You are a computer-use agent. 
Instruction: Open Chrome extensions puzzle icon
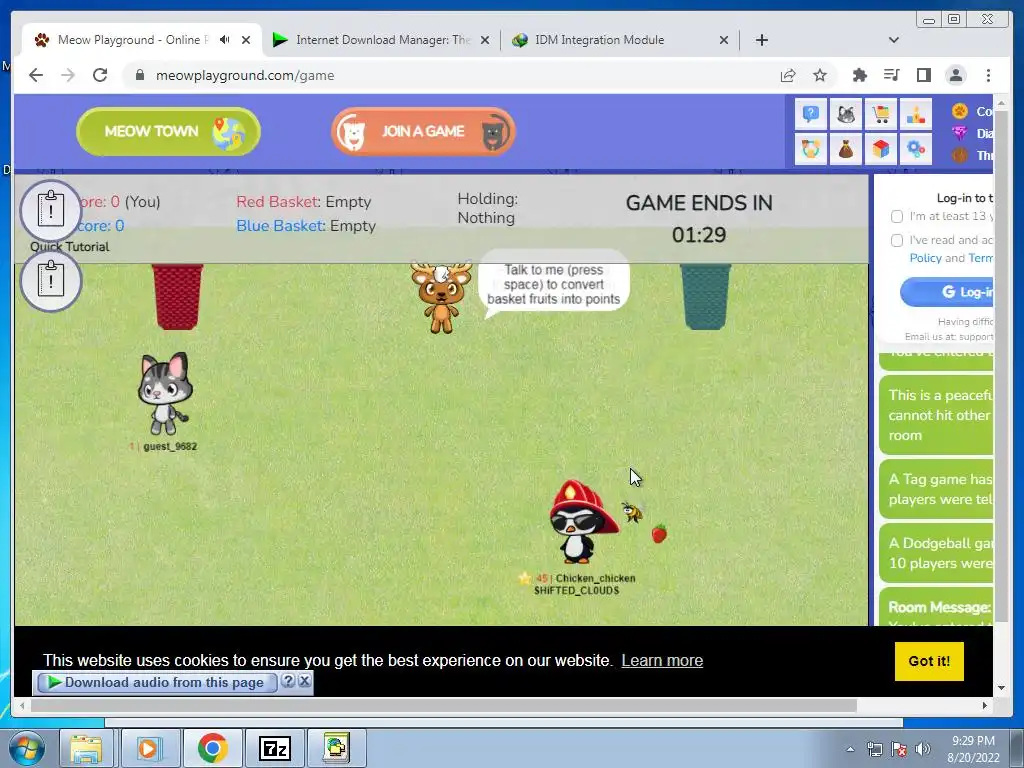pos(859,75)
